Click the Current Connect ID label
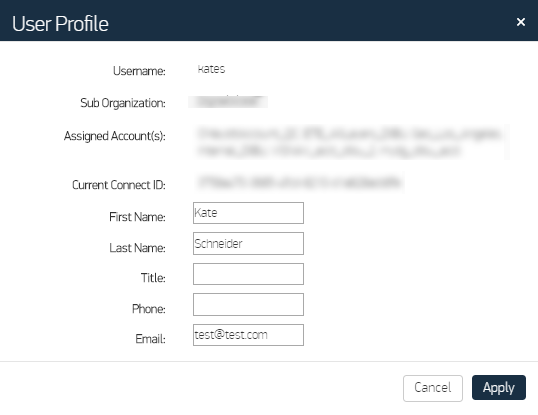This screenshot has width=538, height=415. tap(119, 185)
